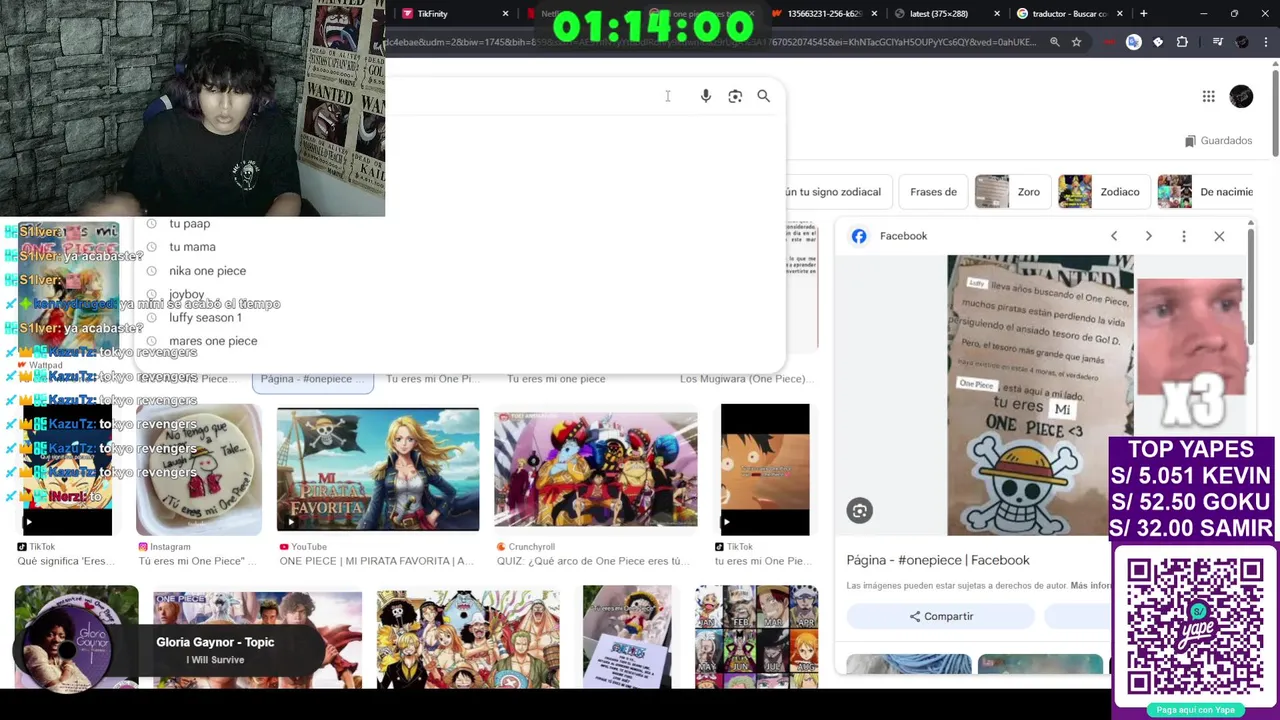Click the Gloria Gaynor - Topic overlay
1280x720 pixels.
tap(170, 650)
